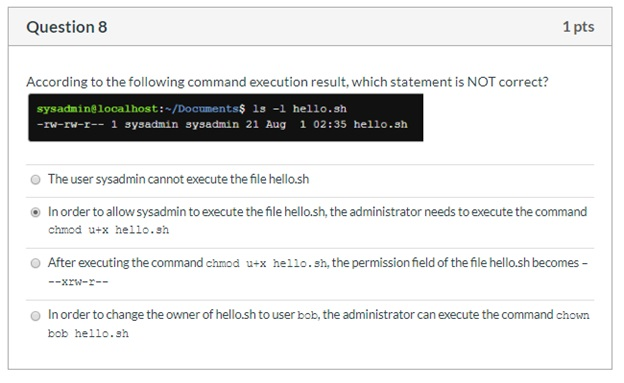
Task: Pick the radio button for the chown bob answer
Action: tap(35, 316)
